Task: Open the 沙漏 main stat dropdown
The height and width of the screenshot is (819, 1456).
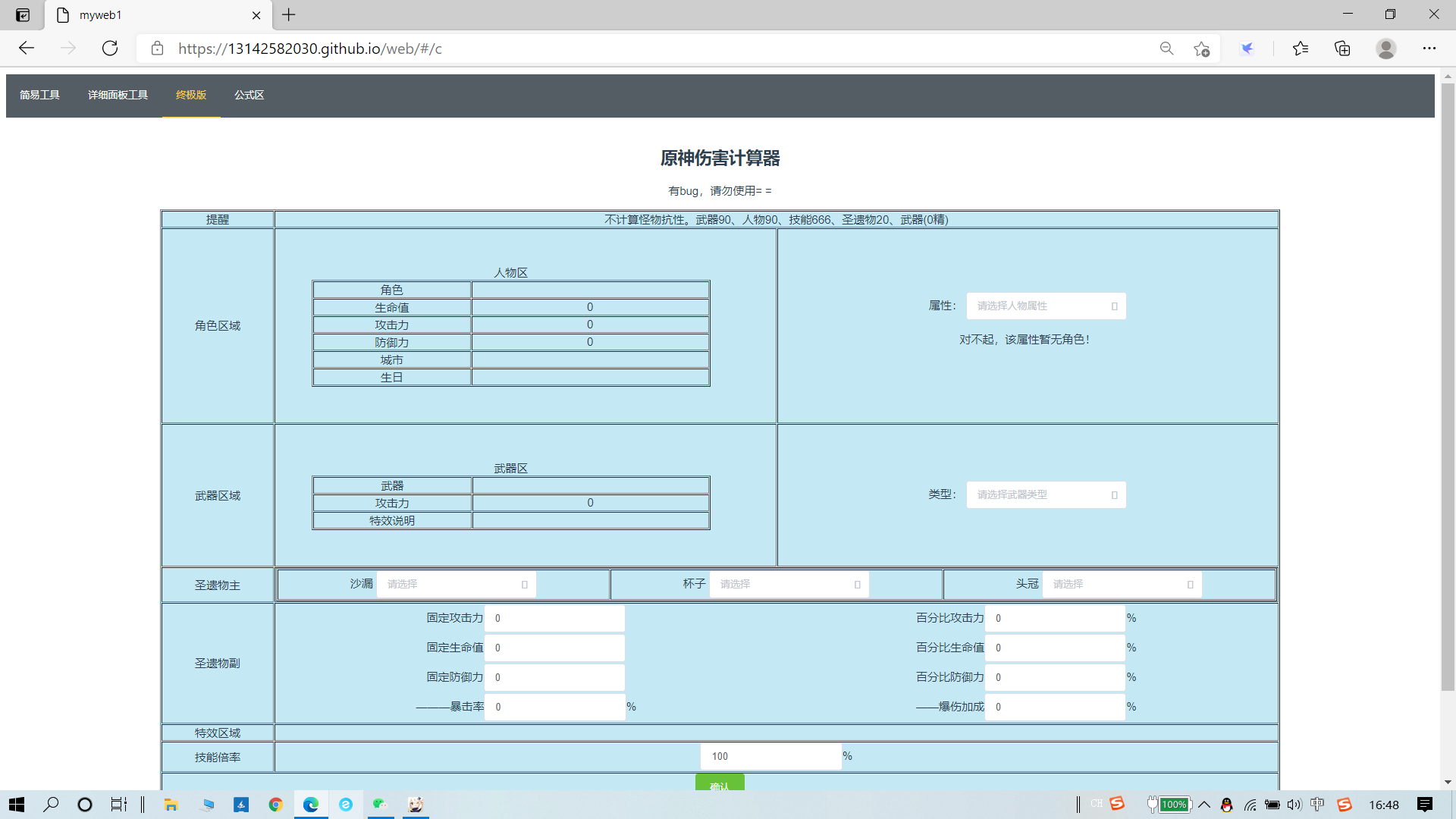Action: coord(456,584)
